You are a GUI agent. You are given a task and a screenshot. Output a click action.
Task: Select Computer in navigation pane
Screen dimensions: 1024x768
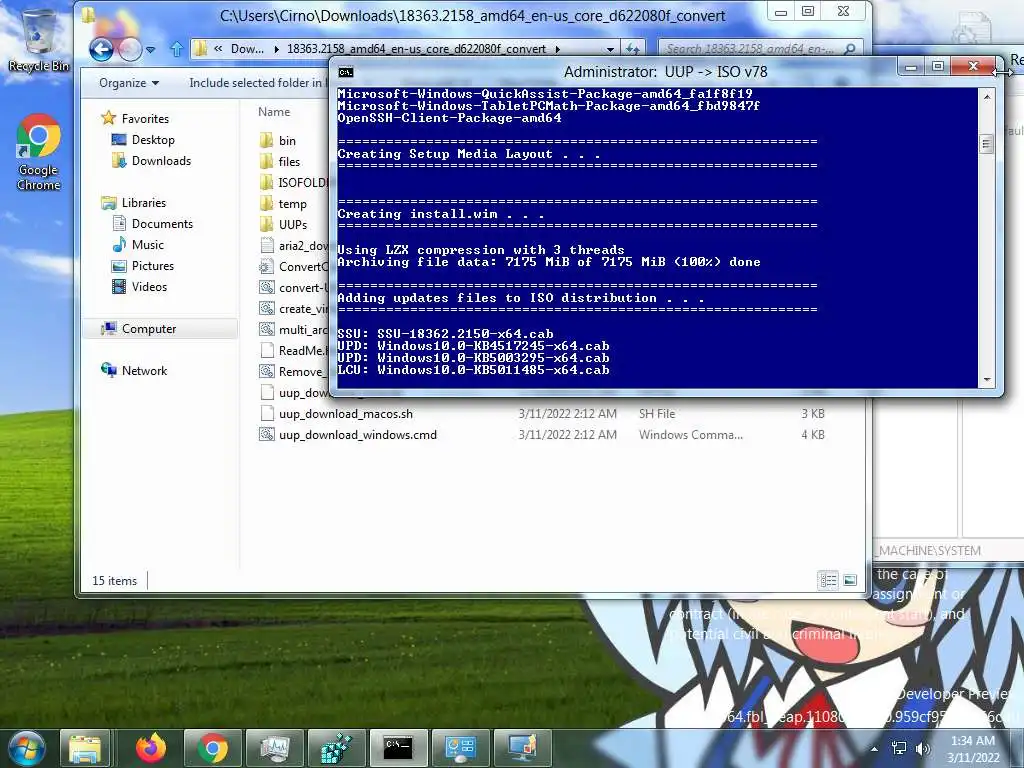(x=138, y=328)
